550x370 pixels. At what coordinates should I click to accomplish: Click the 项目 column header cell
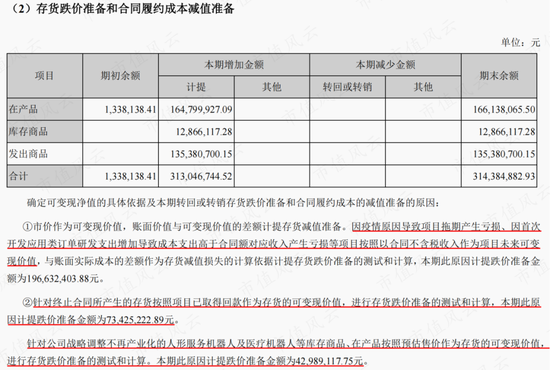click(45, 76)
